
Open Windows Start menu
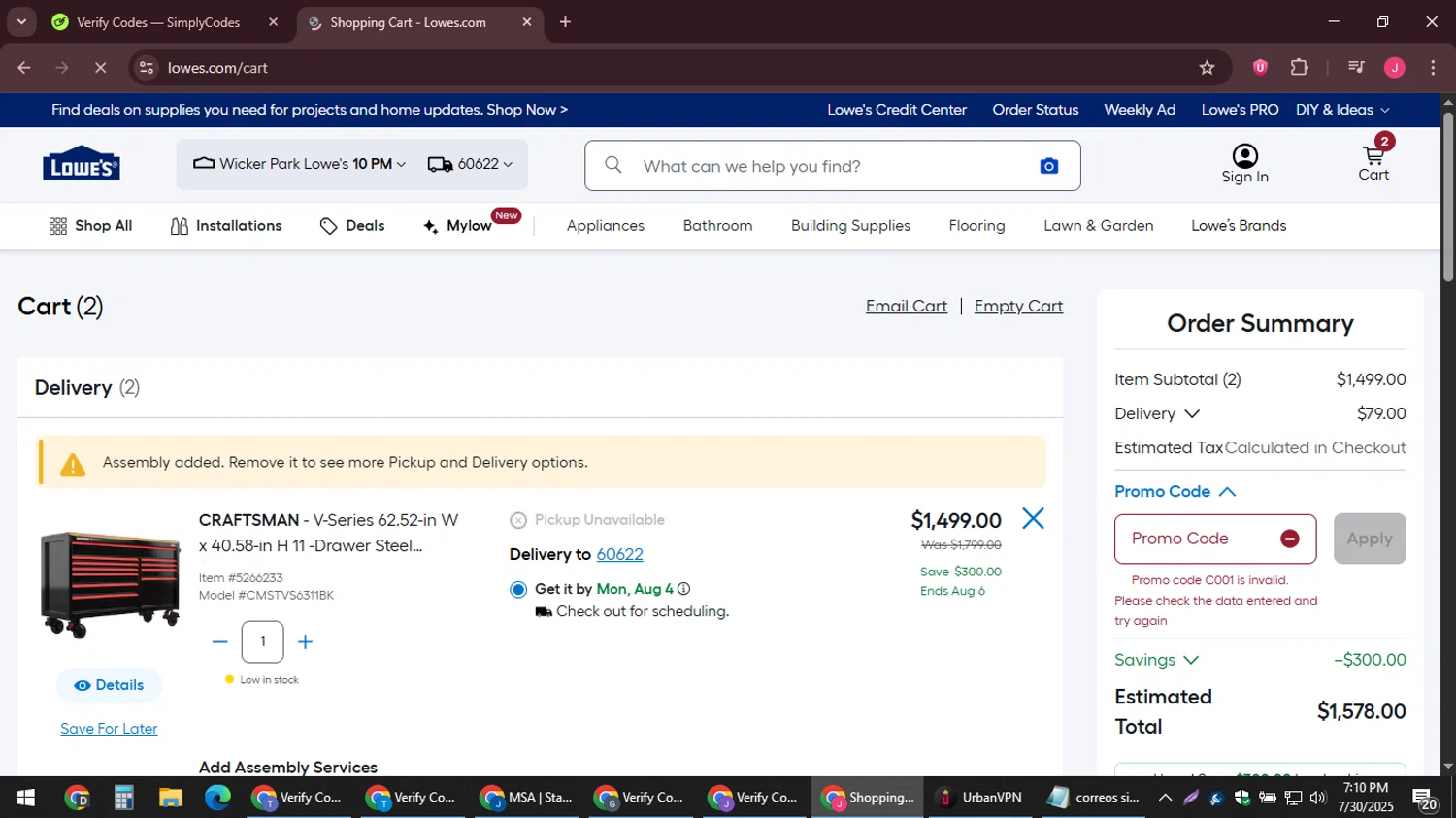[x=26, y=798]
